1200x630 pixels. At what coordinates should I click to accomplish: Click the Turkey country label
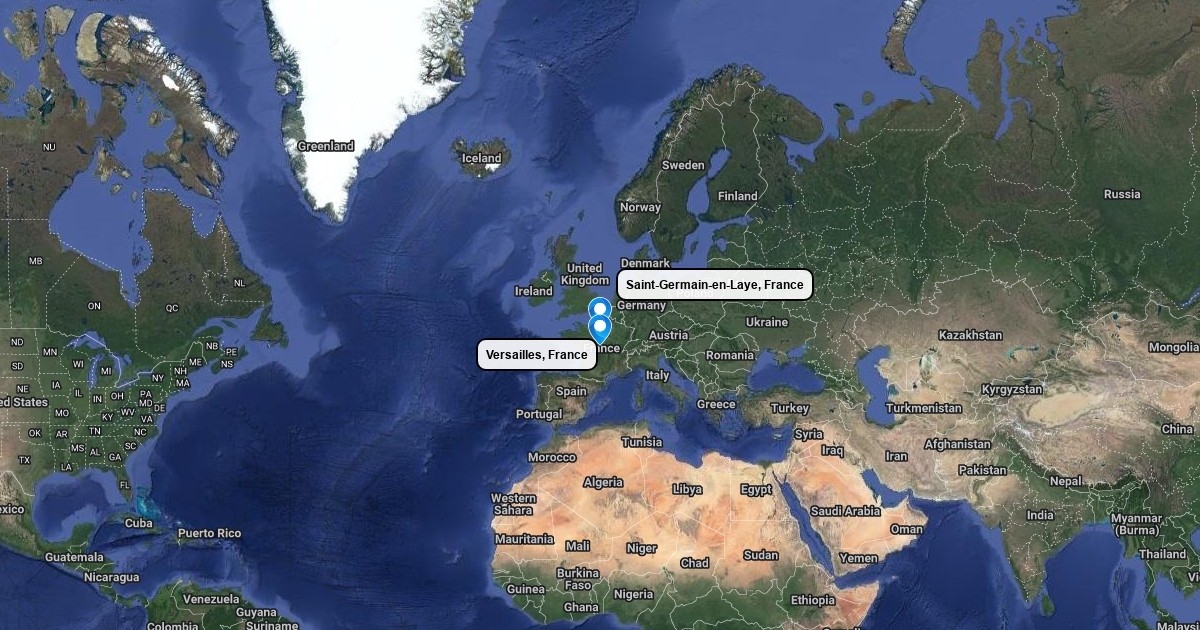(790, 408)
